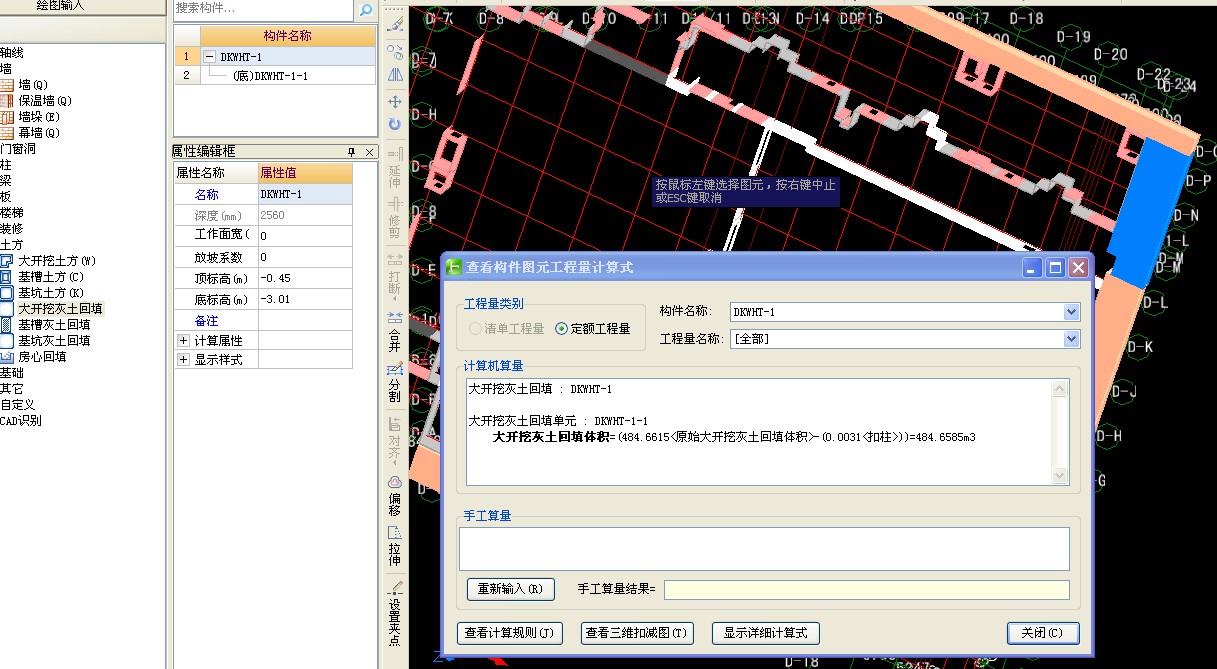This screenshot has width=1217, height=669.
Task: Open the 装修 category
Action: 12,229
